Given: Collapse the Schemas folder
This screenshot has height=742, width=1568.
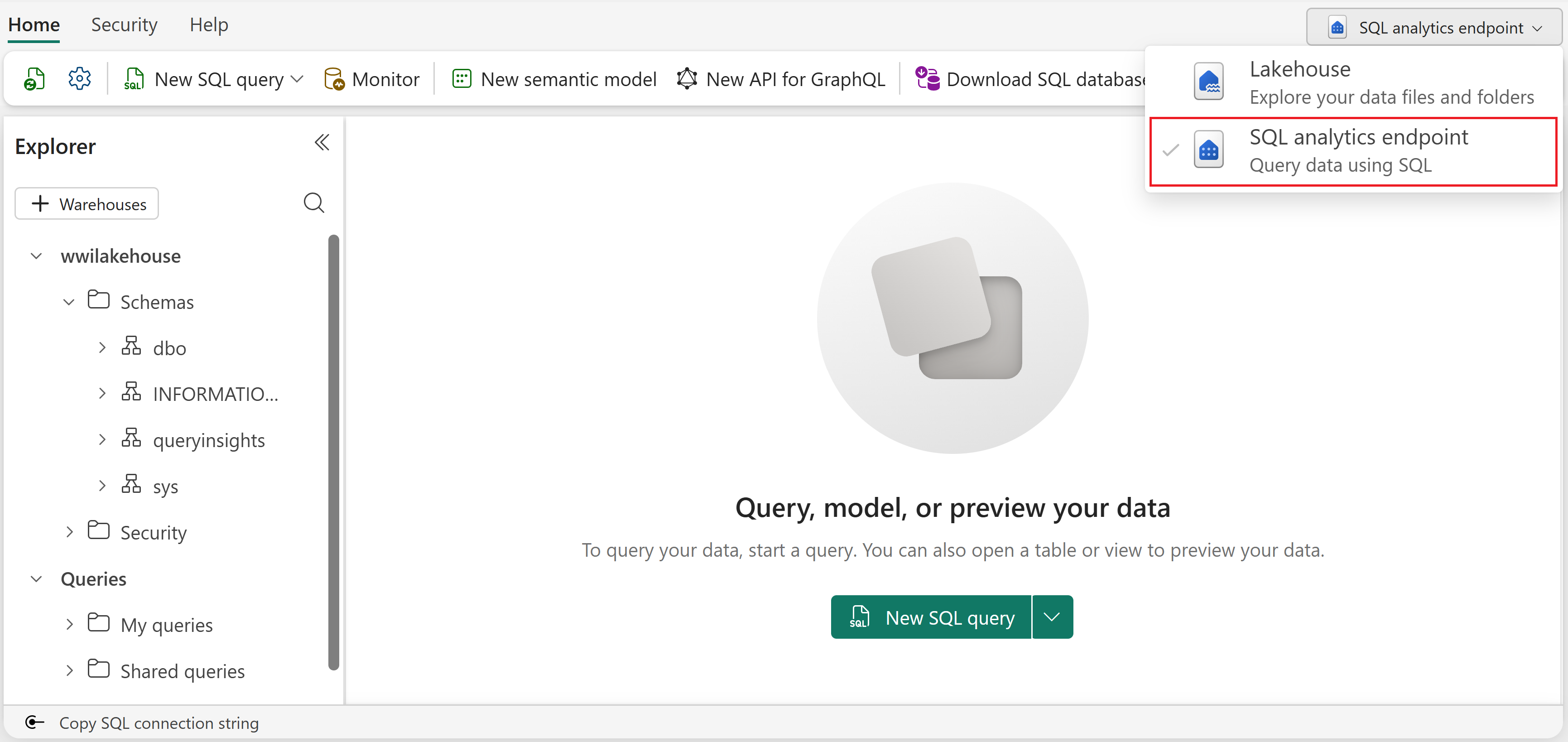Looking at the screenshot, I should point(69,302).
